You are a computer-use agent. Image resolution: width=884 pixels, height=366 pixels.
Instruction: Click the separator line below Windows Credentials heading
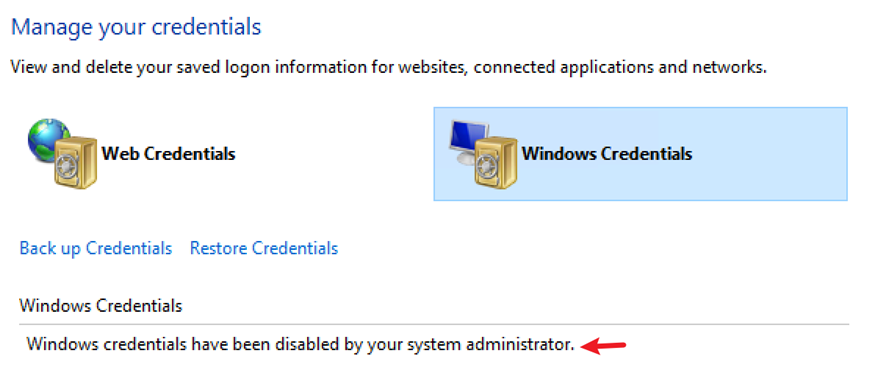pyautogui.click(x=434, y=324)
